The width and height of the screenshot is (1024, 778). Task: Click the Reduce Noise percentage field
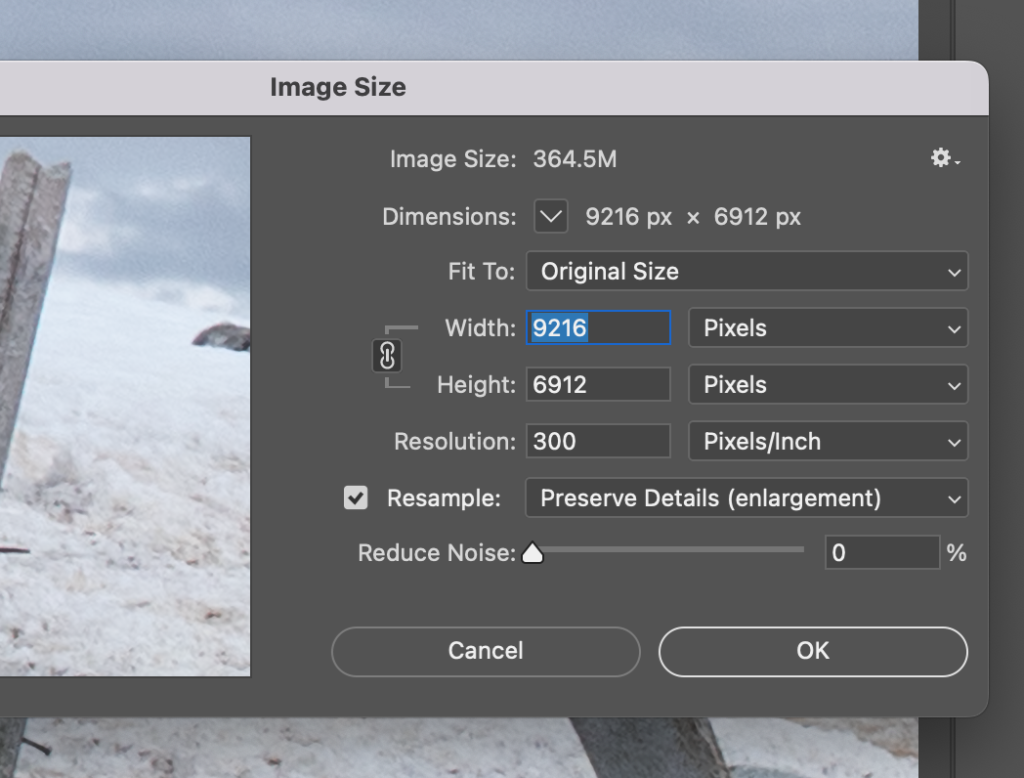(881, 553)
